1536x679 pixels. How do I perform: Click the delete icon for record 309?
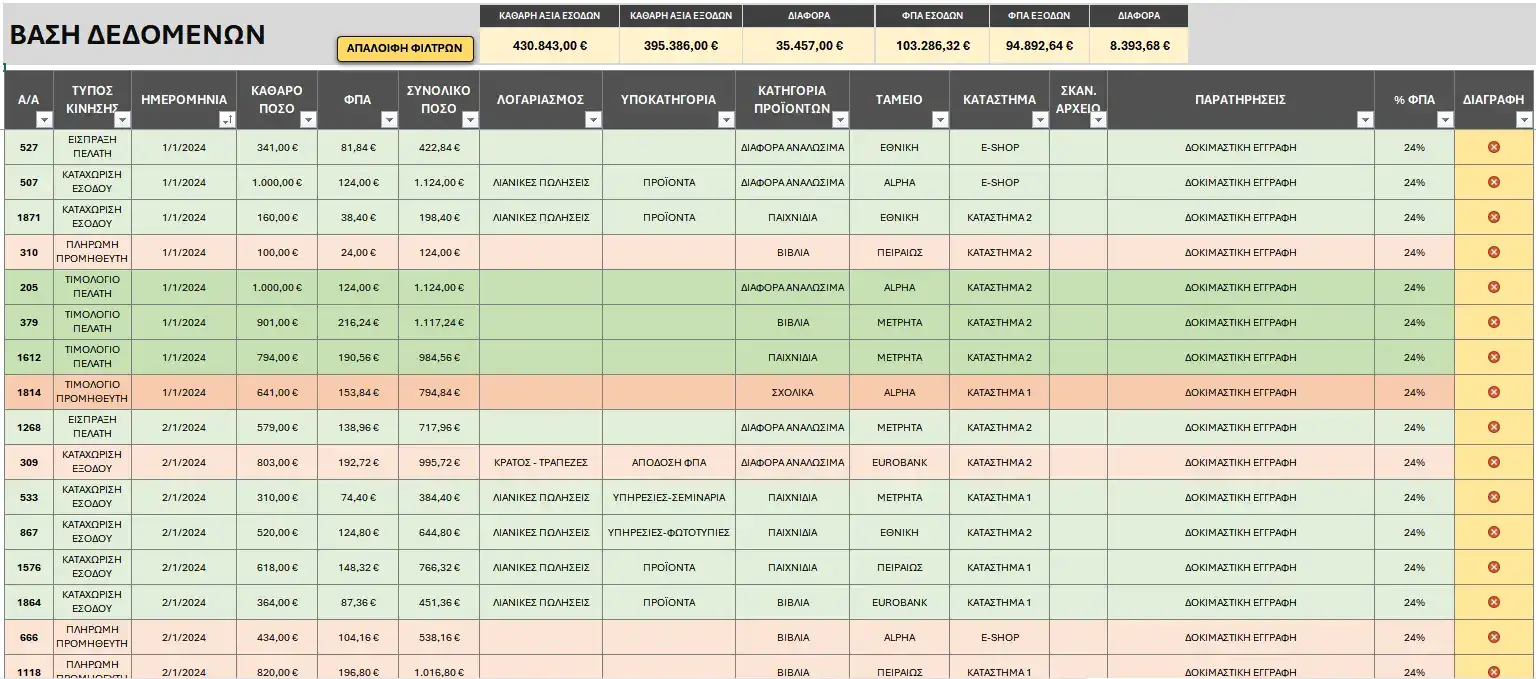point(1494,463)
